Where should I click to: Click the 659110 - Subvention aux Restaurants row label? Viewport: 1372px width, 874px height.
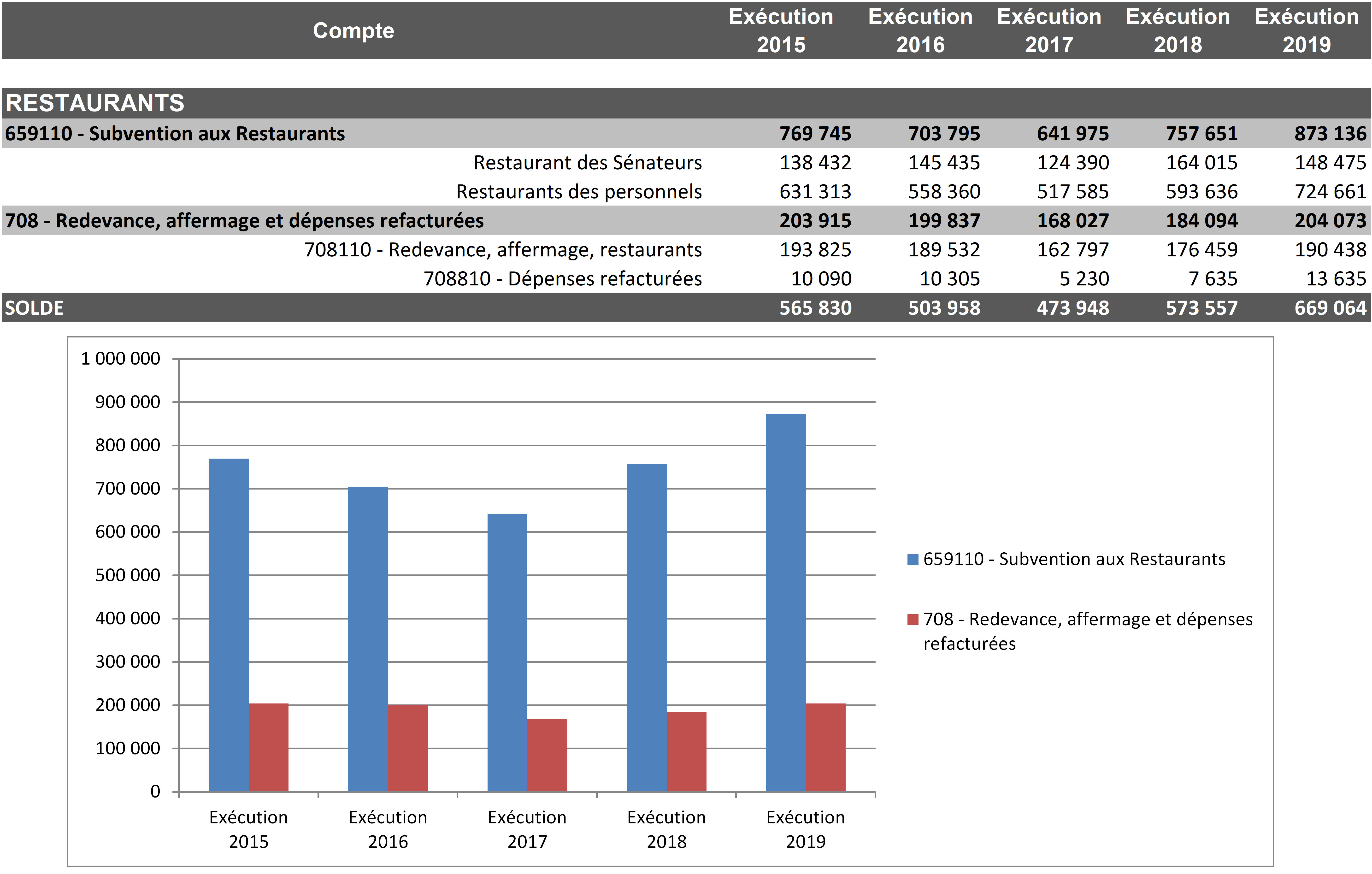click(x=175, y=133)
